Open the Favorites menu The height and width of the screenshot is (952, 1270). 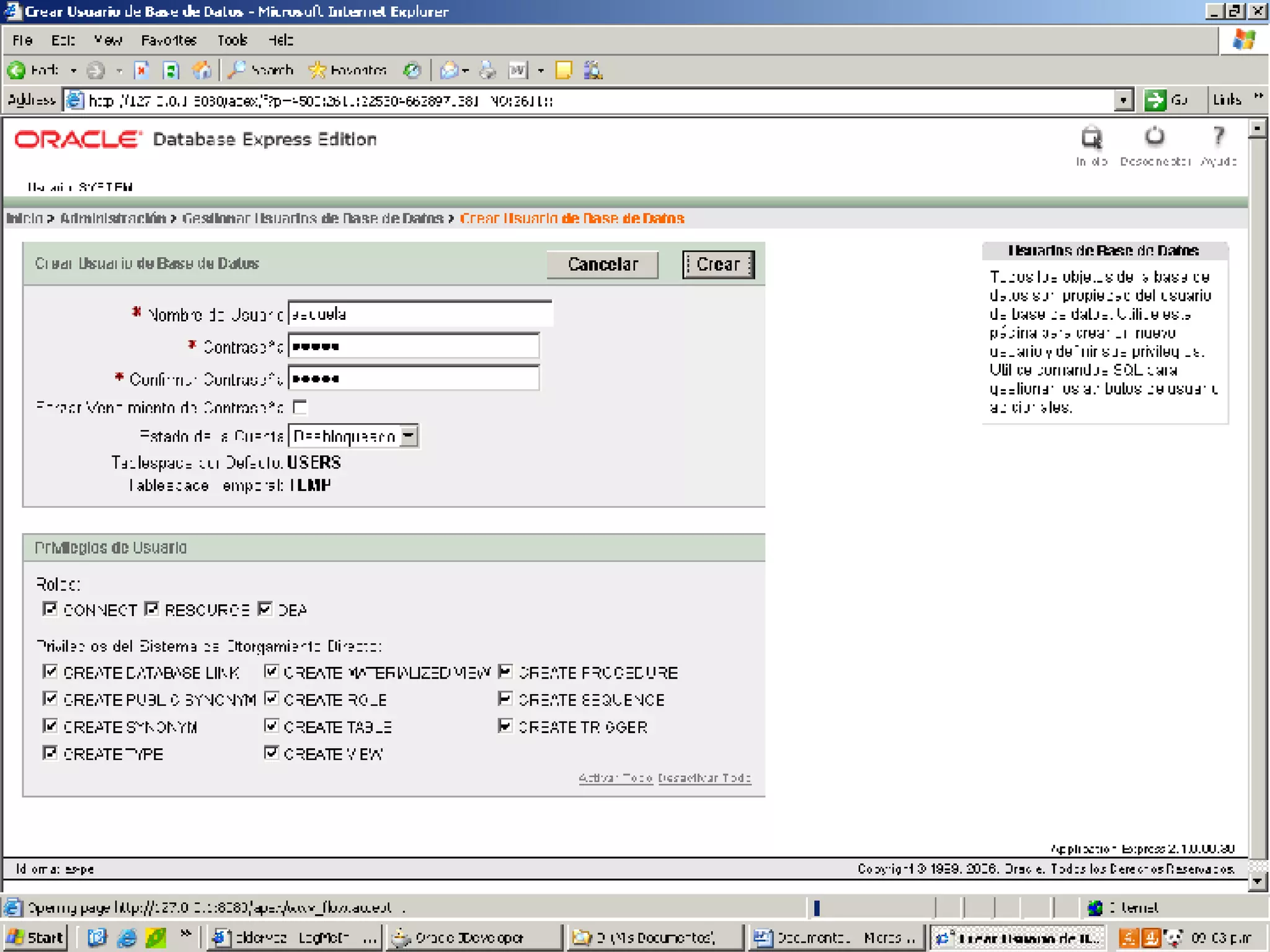click(169, 41)
